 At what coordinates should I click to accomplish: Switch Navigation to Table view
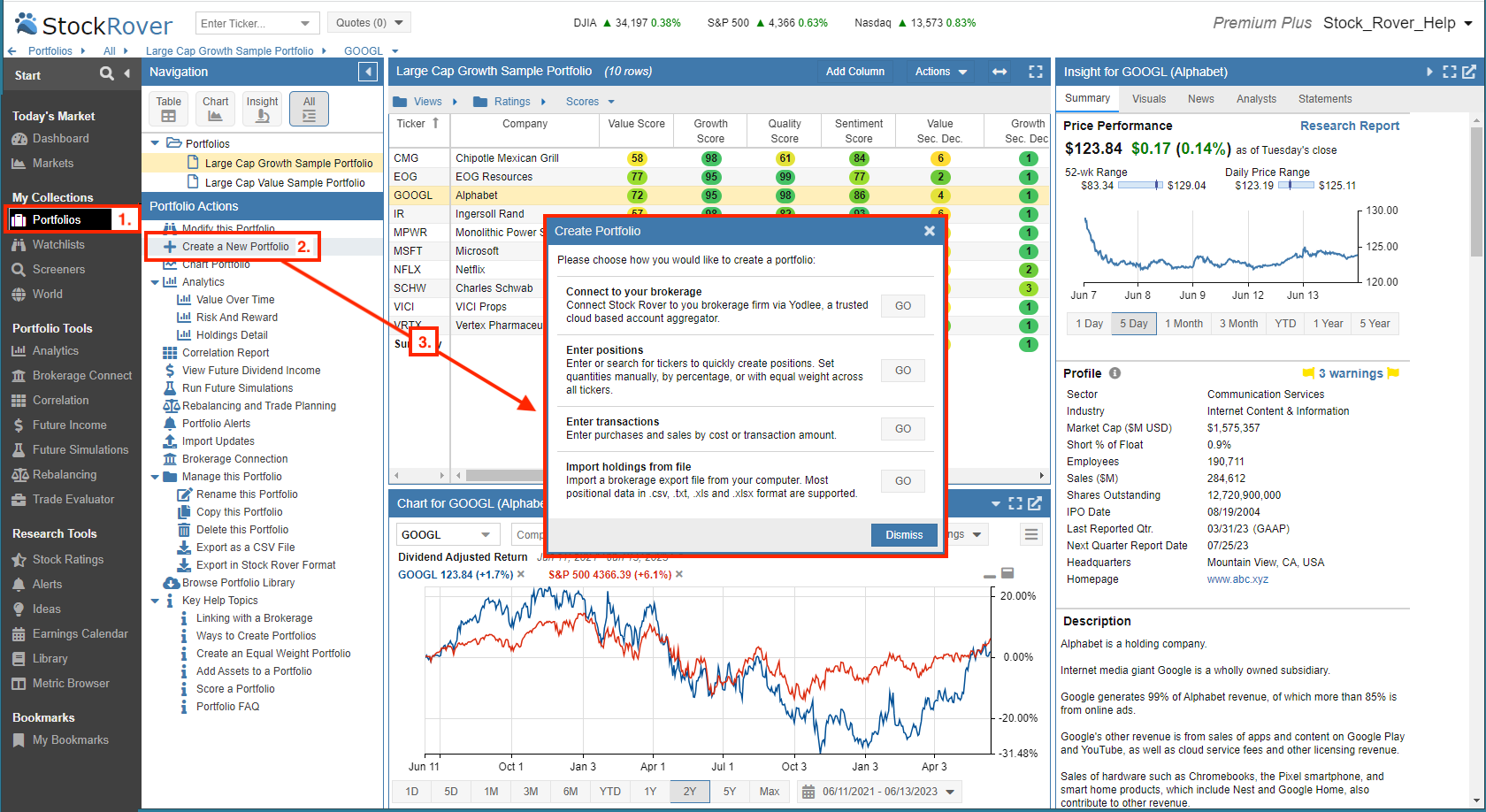(168, 109)
